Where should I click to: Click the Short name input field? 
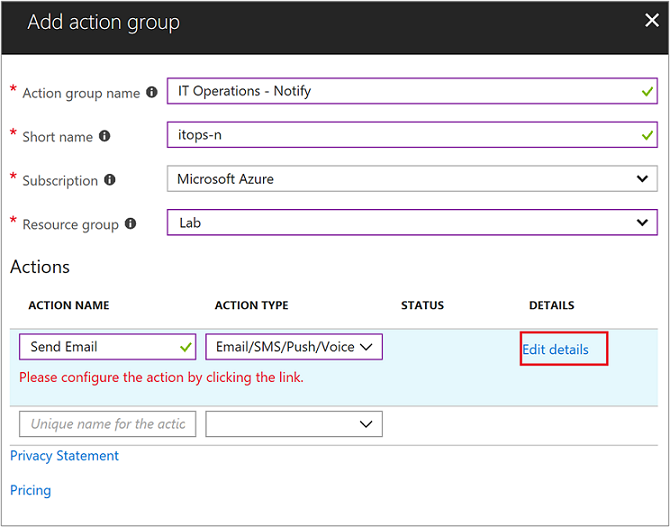pos(400,135)
